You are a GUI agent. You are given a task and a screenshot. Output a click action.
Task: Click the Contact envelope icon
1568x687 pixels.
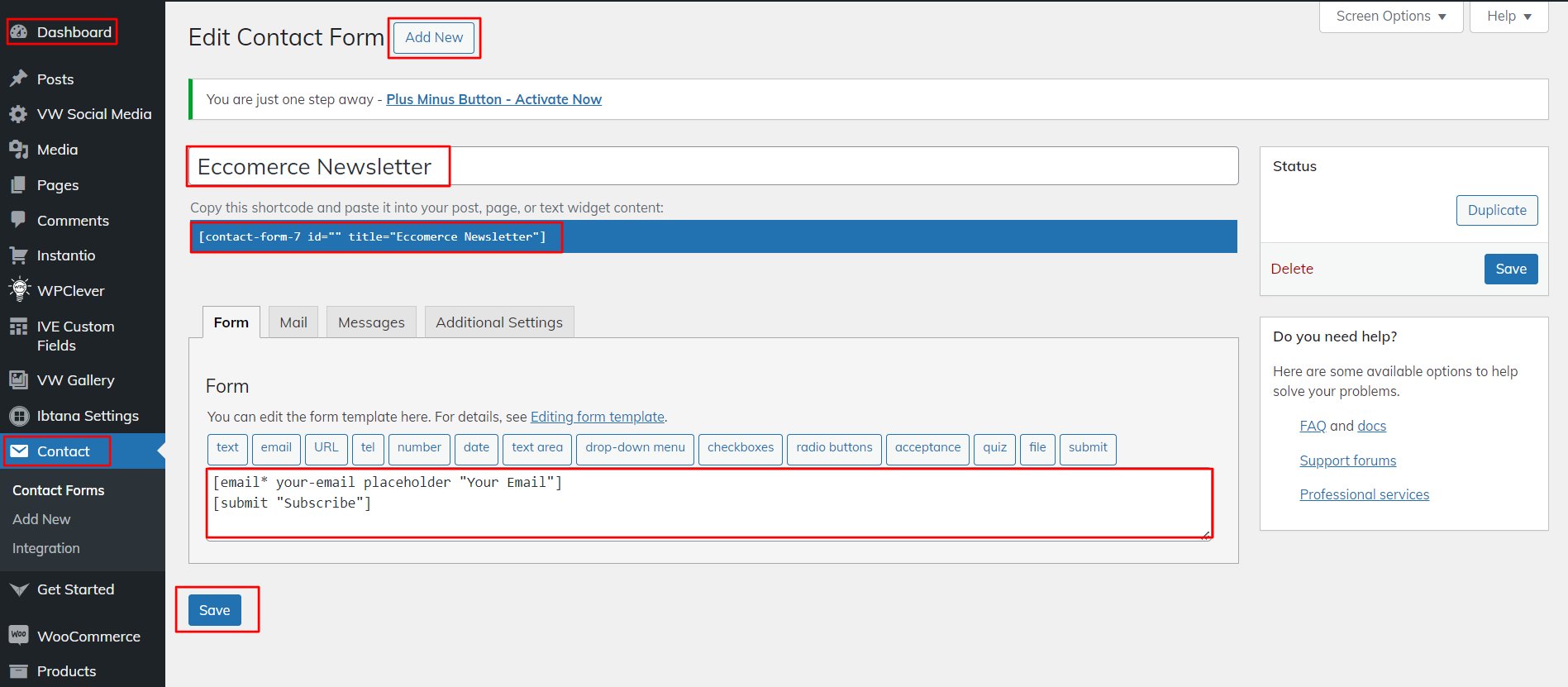coord(19,451)
